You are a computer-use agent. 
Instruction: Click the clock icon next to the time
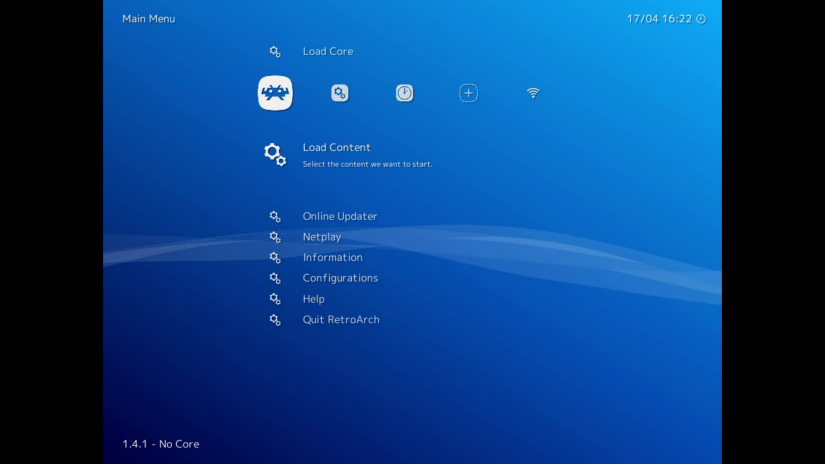coord(701,19)
